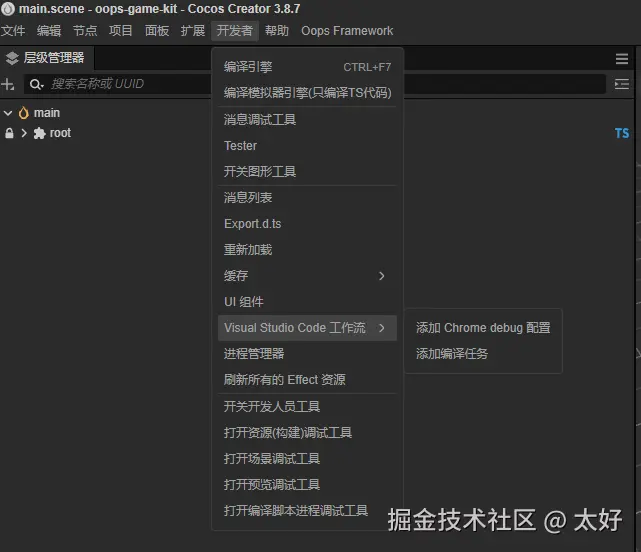Open the Hierarchy panel hamburger menu
This screenshot has height=552, width=641.
click(x=622, y=58)
